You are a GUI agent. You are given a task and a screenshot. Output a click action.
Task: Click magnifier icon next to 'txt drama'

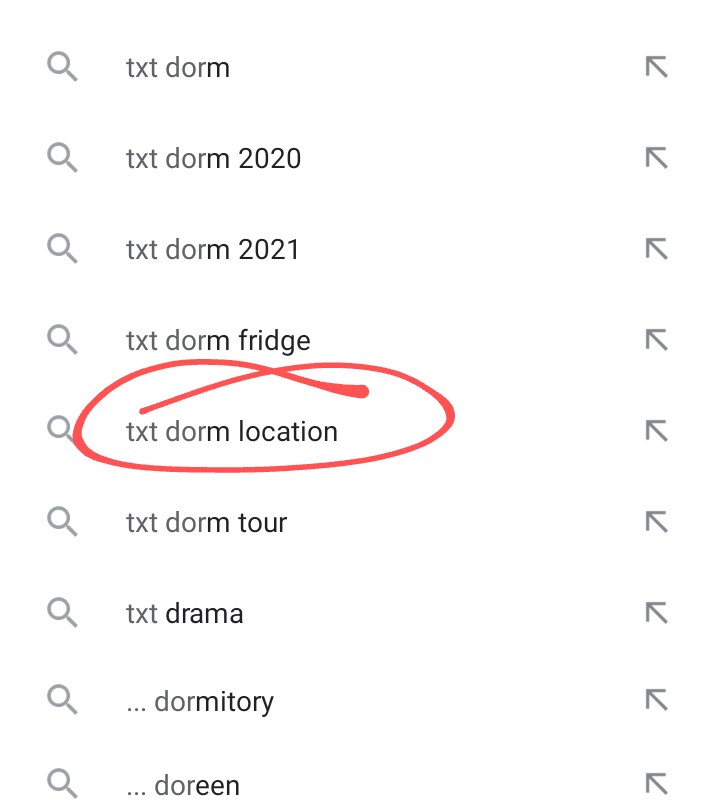pyautogui.click(x=62, y=613)
